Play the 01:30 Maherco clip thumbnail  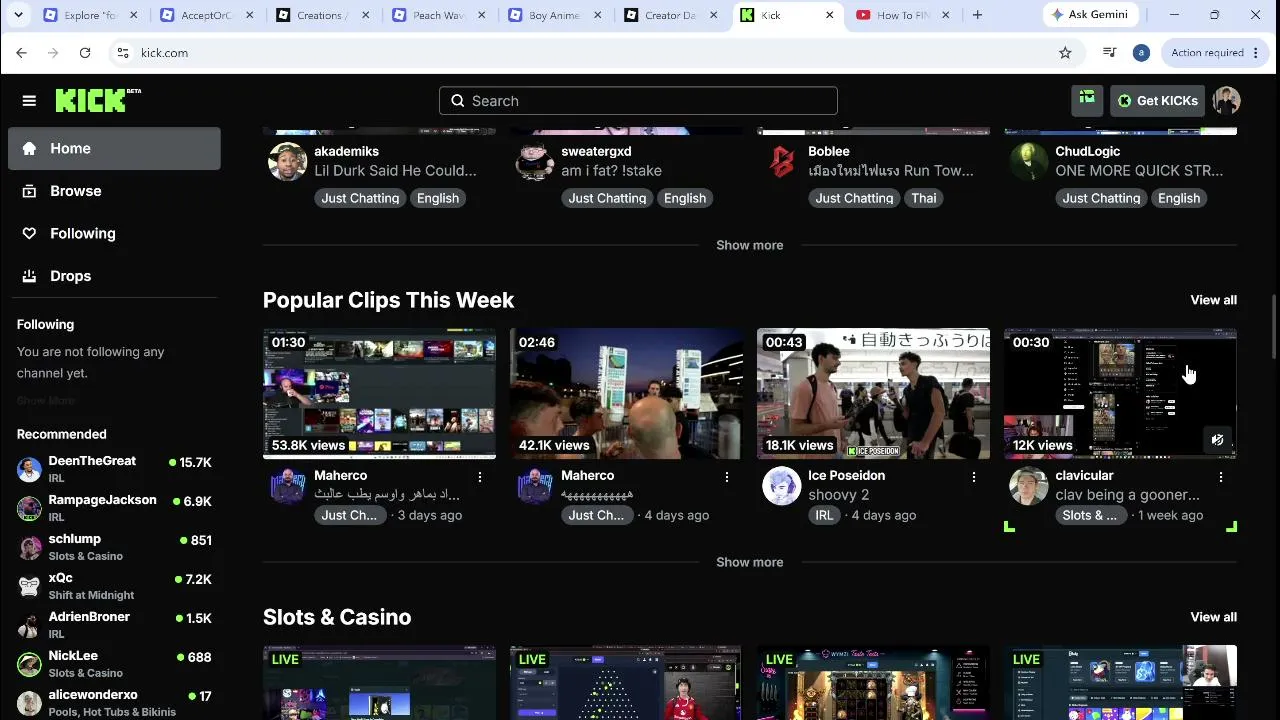(x=379, y=394)
